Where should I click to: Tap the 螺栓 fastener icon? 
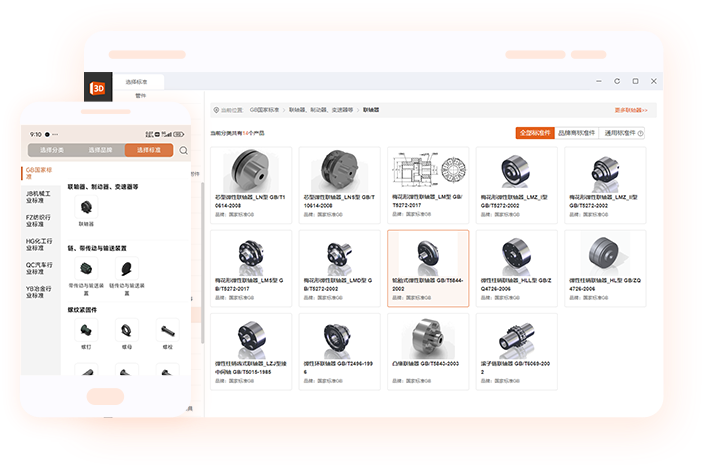point(167,330)
